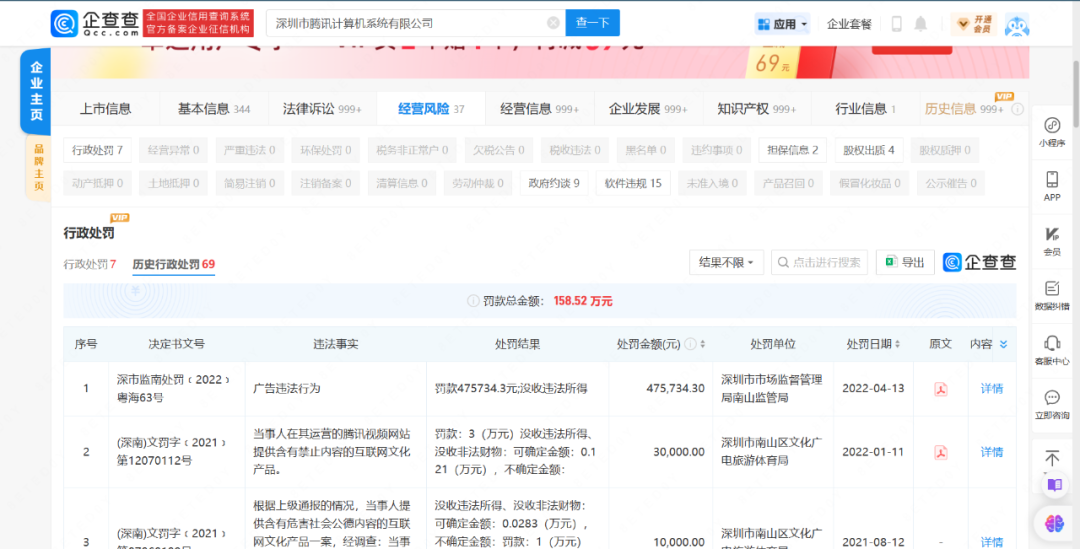Select the 经营异常 0 filter tag
This screenshot has height=549, width=1080.
pyautogui.click(x=174, y=150)
